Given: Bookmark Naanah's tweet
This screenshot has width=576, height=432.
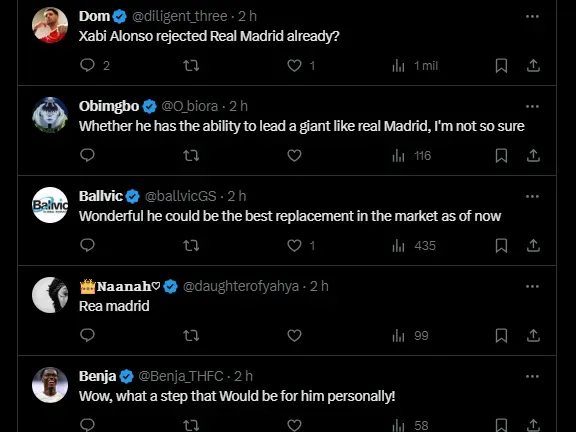Looking at the screenshot, I should 501,335.
